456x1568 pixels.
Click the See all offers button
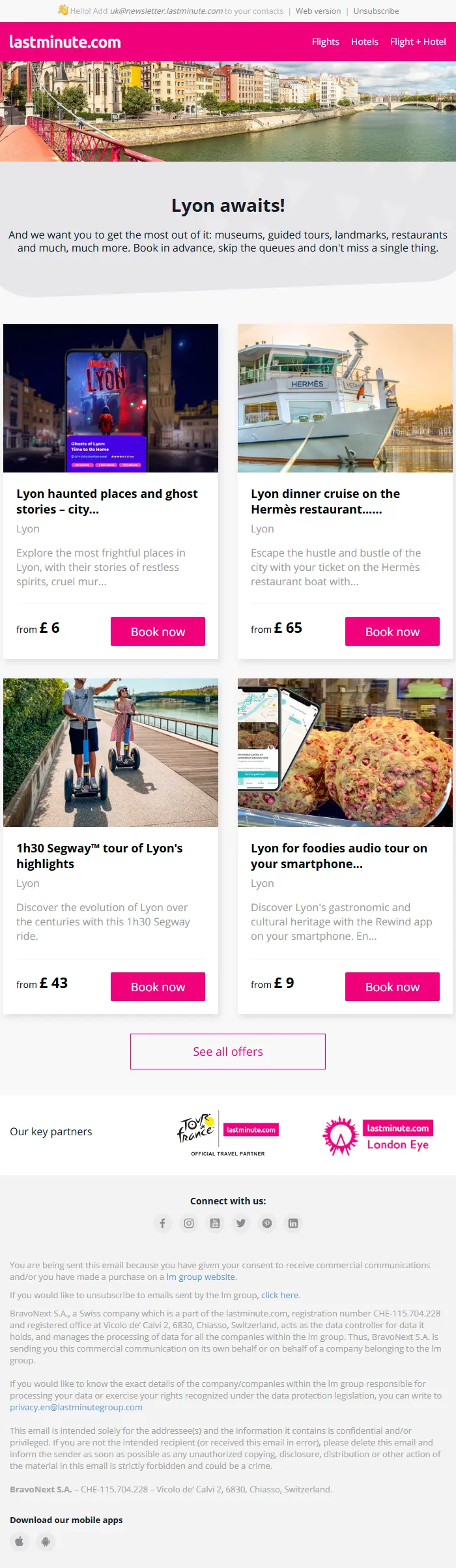228,1051
